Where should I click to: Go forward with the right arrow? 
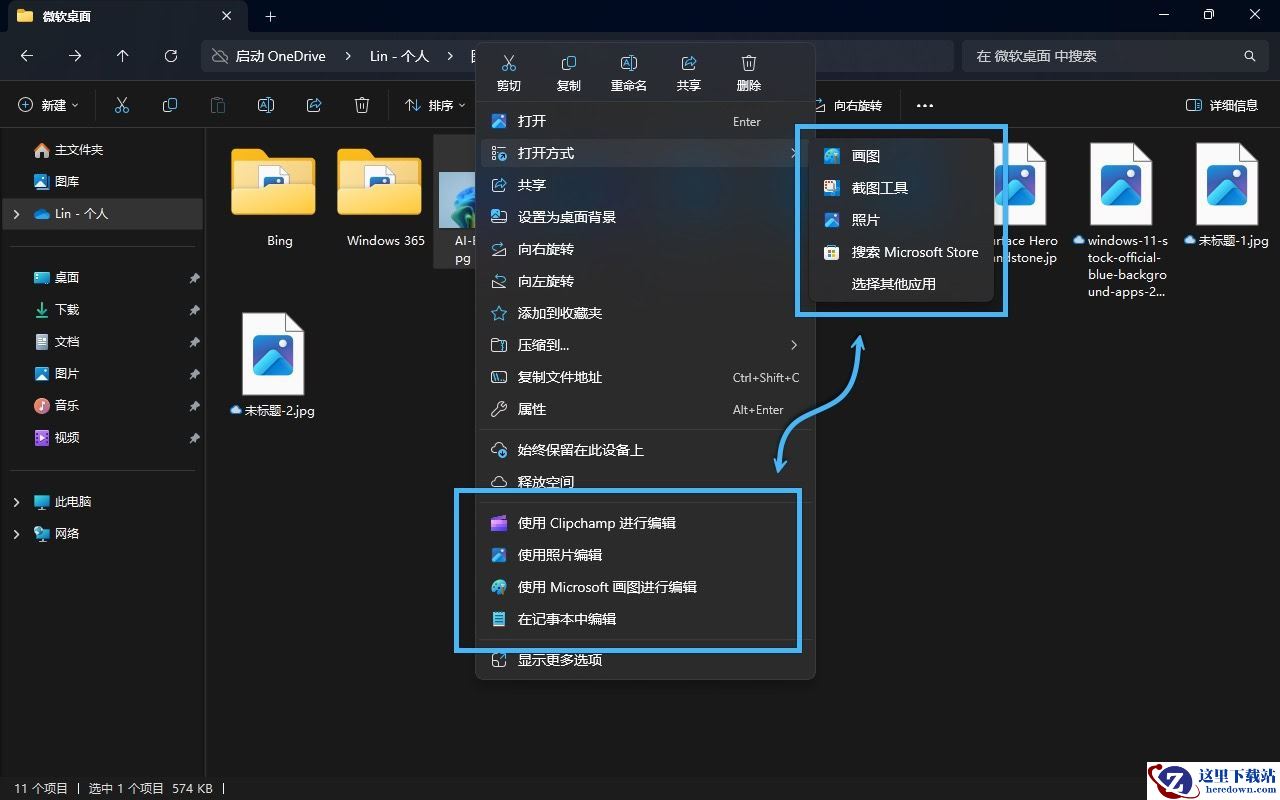(x=75, y=56)
